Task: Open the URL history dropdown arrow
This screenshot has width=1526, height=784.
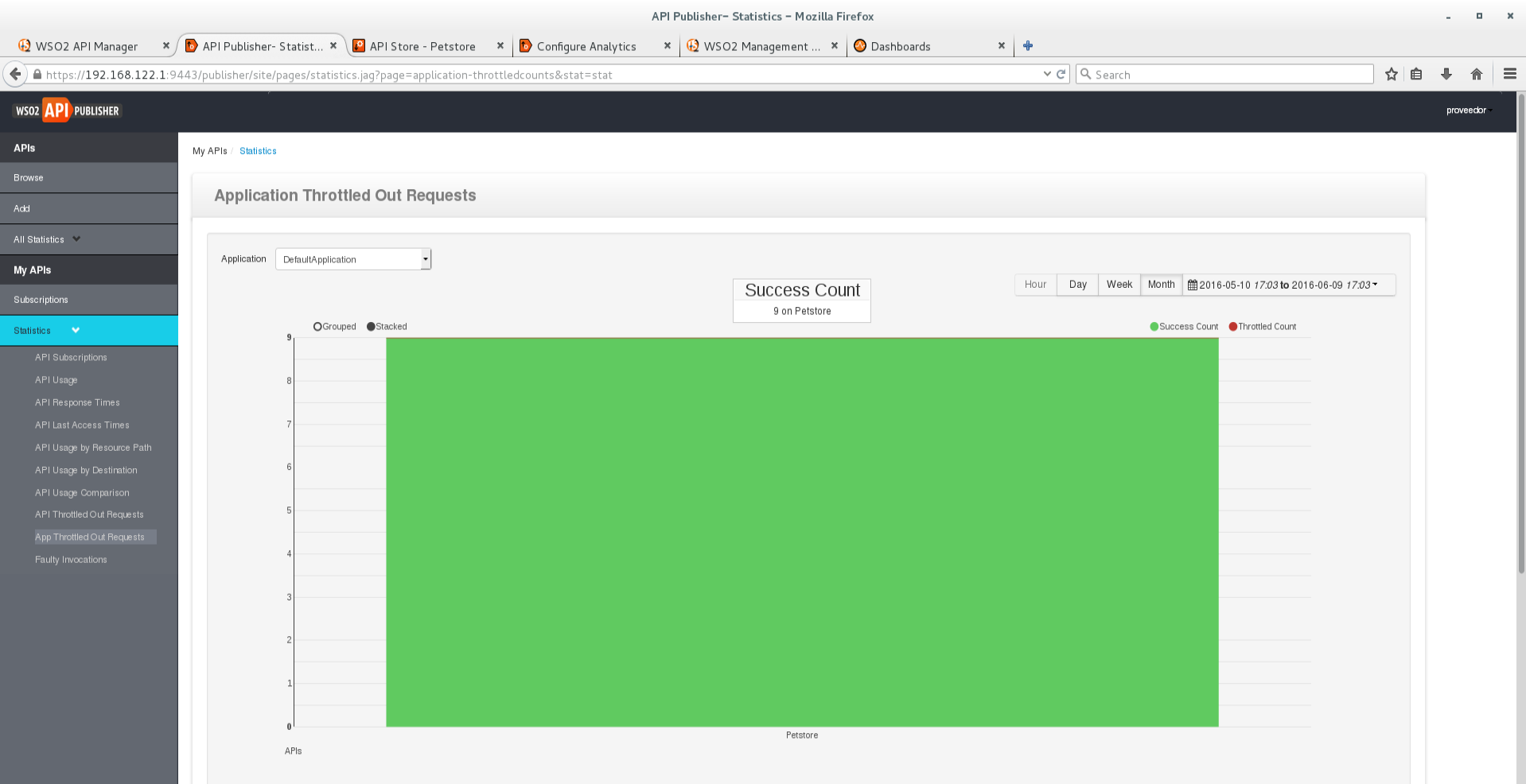Action: pyautogui.click(x=1047, y=74)
